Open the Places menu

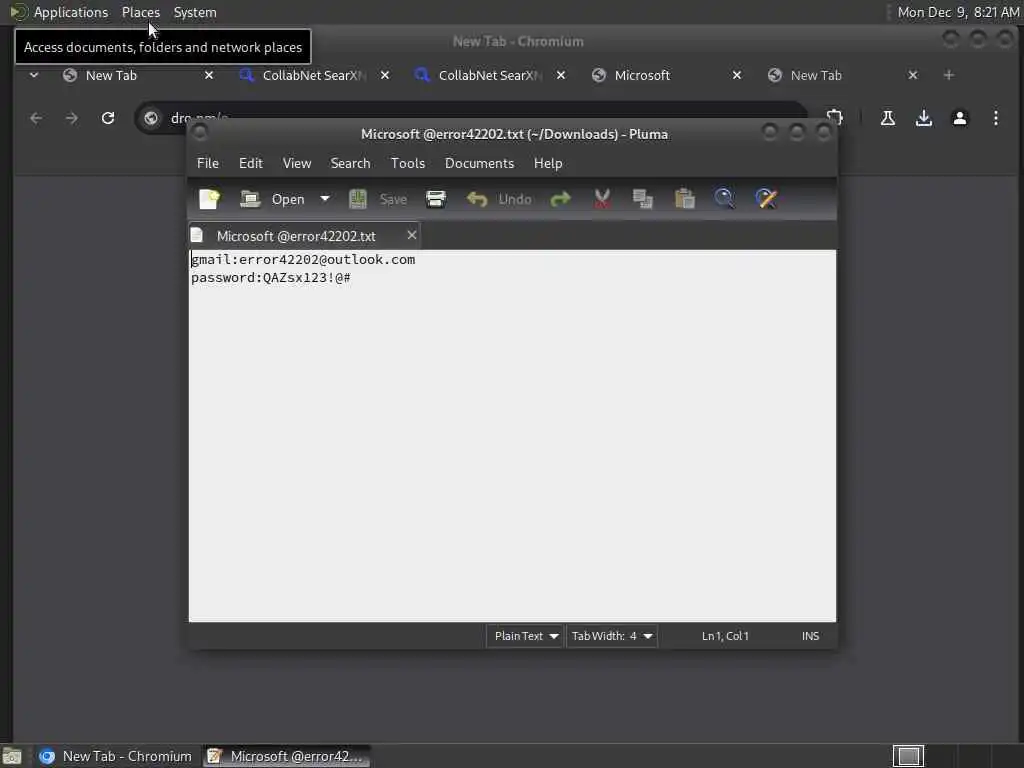click(x=140, y=12)
